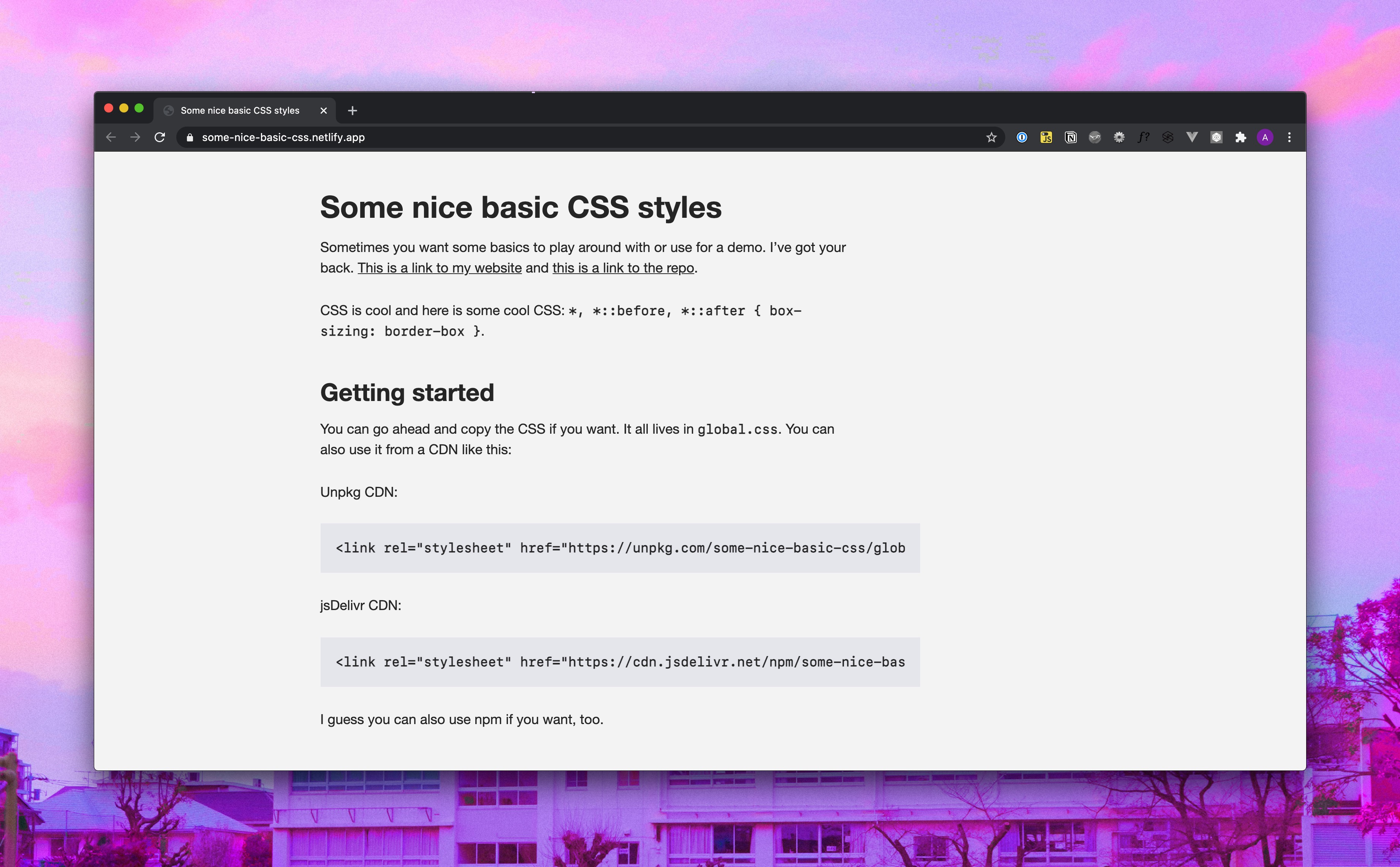The height and width of the screenshot is (867, 1400).
Task: Open the 1Password extension
Action: [x=1022, y=137]
